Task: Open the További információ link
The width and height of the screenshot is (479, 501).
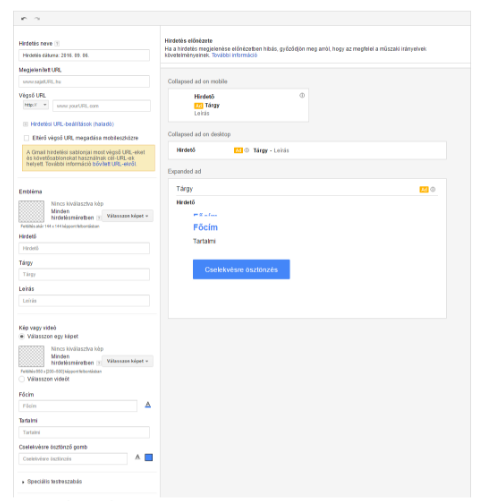Action: (x=234, y=55)
